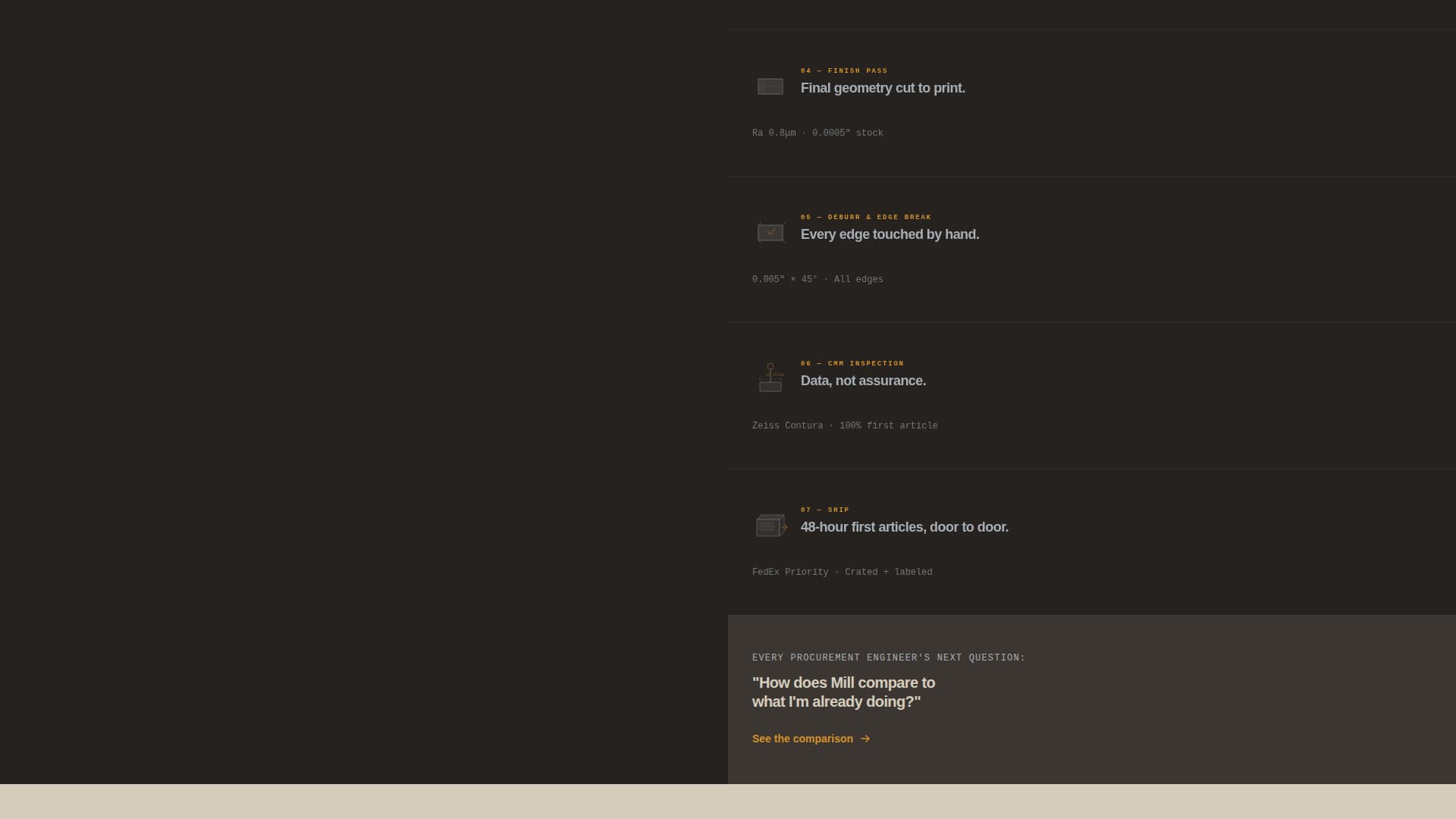
Task: Click the FedEx Priority crated spec text
Action: (x=842, y=572)
